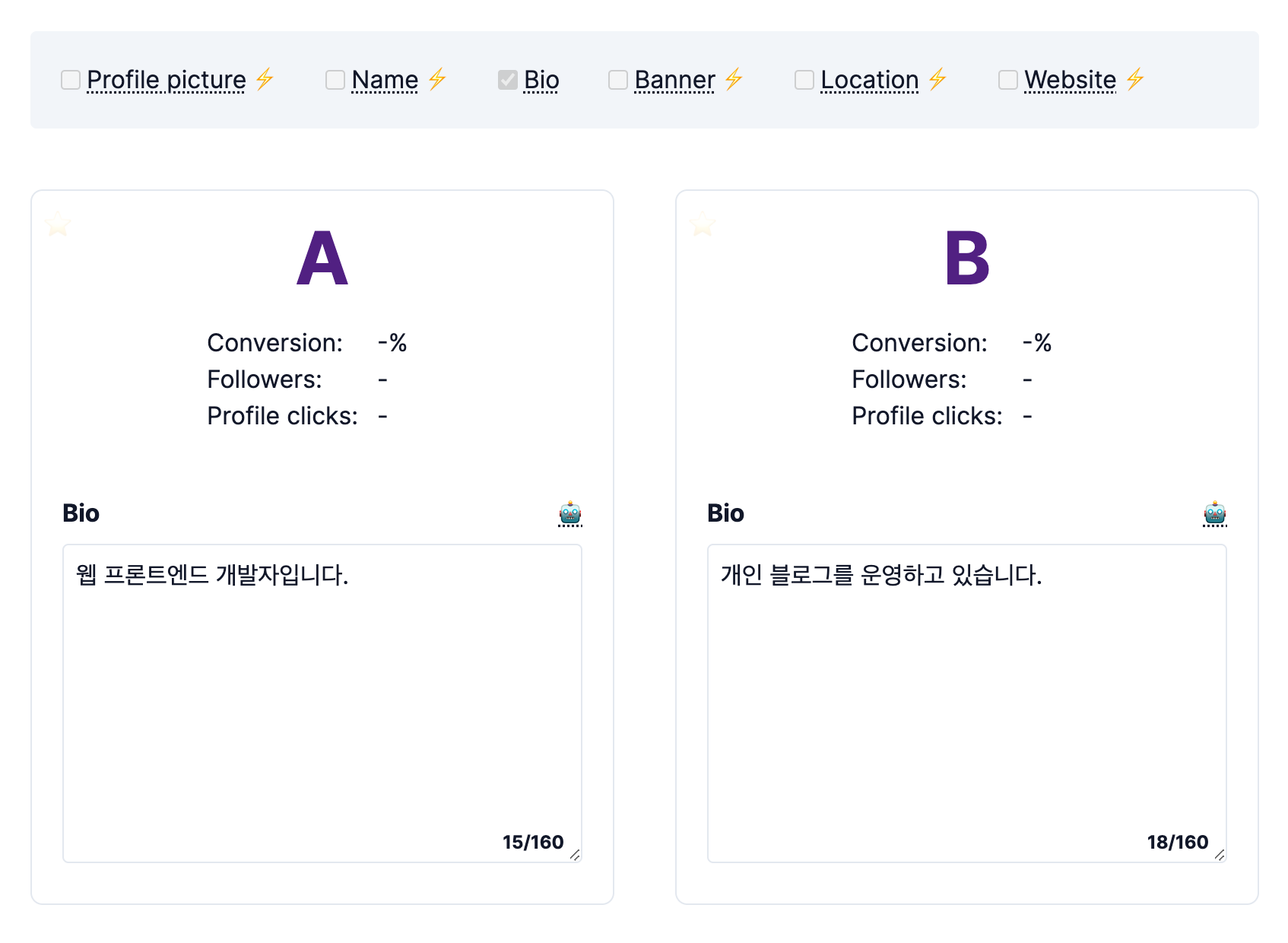Click the resize handle of variant A bio box
This screenshot has height=943, width=1288.
(576, 855)
